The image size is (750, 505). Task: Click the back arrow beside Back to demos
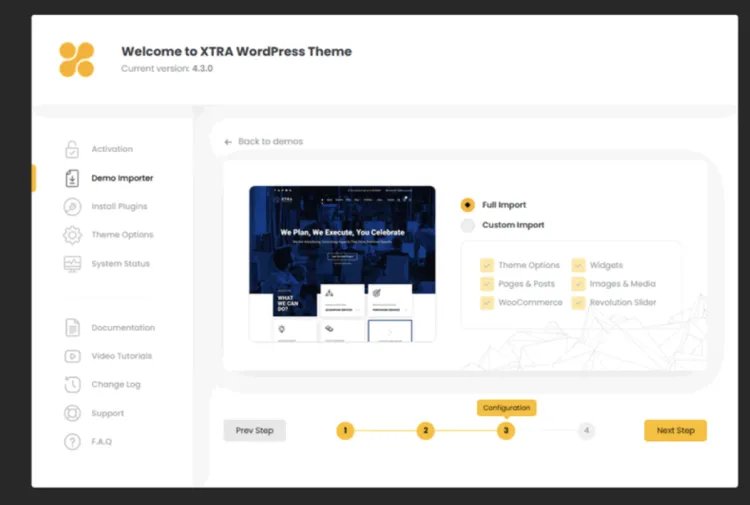[228, 142]
